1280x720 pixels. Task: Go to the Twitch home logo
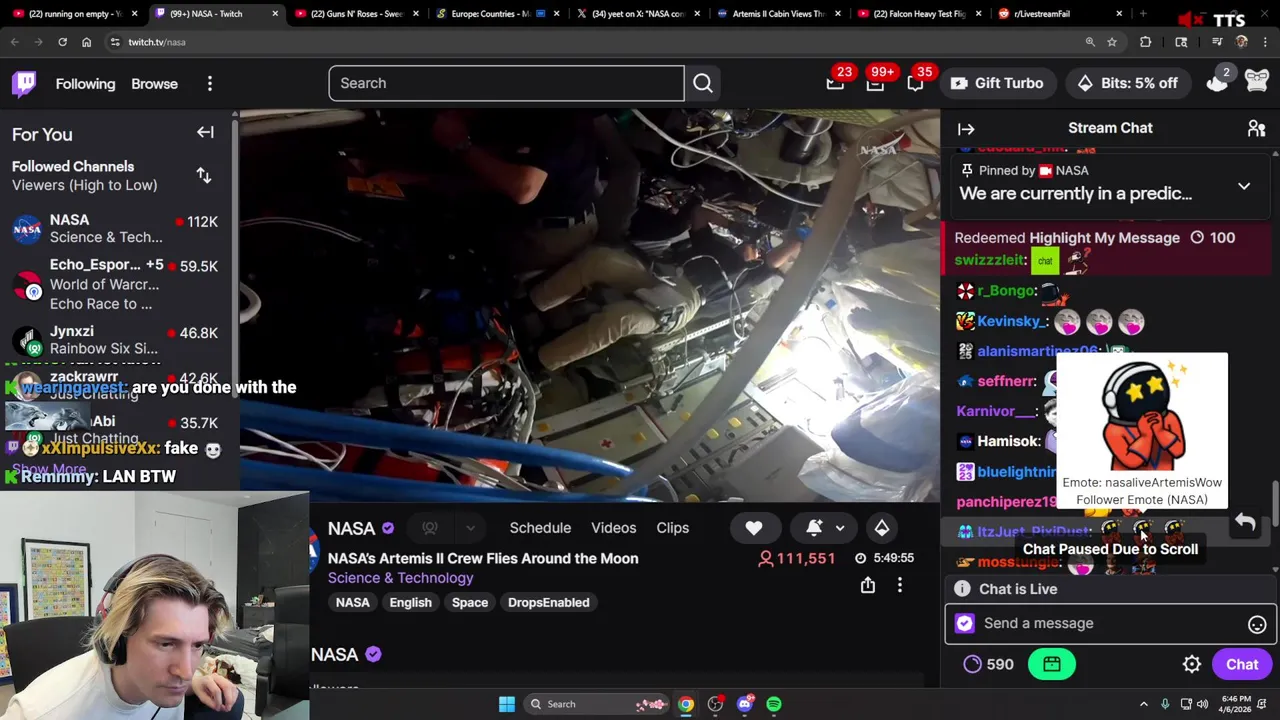24,84
